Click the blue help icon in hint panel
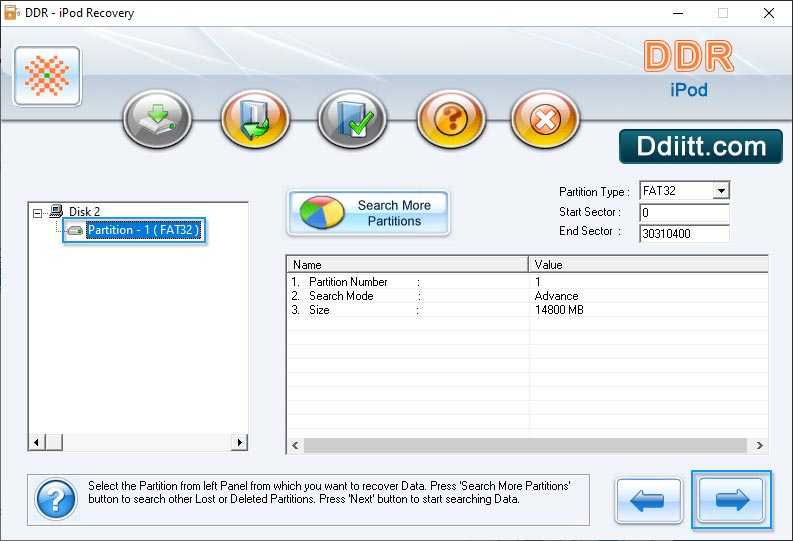This screenshot has width=793, height=541. 56,498
